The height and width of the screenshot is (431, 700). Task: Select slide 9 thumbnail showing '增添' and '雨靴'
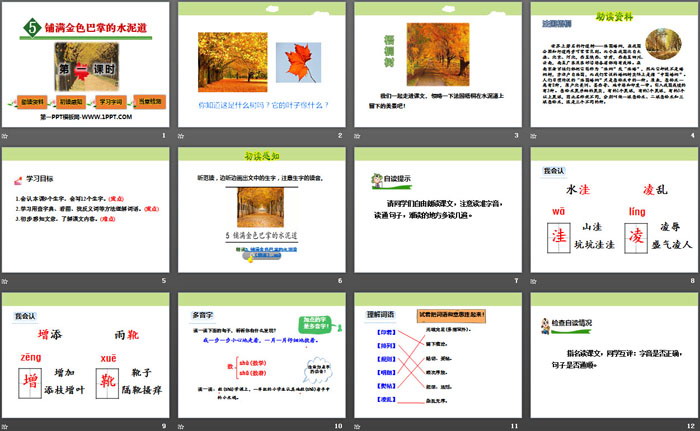(85, 356)
